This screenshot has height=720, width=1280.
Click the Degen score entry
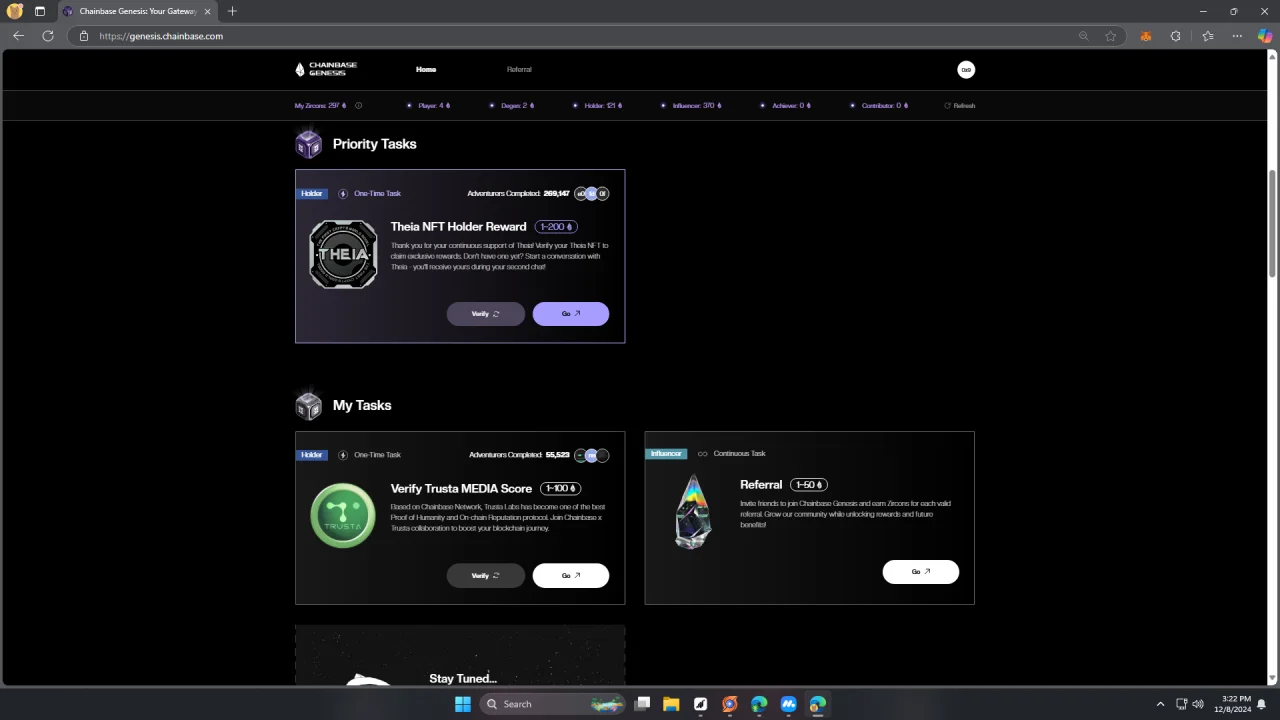(512, 105)
